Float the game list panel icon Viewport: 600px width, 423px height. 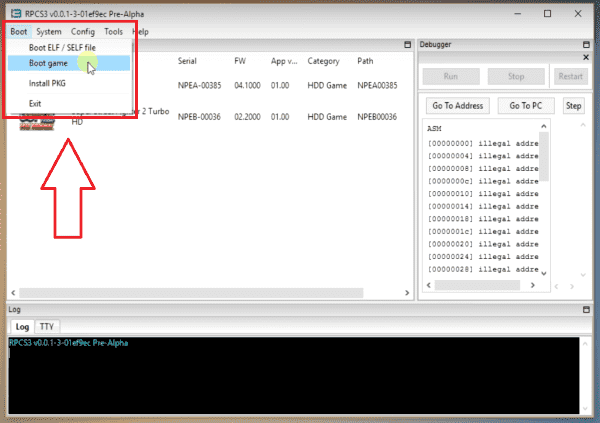point(408,45)
